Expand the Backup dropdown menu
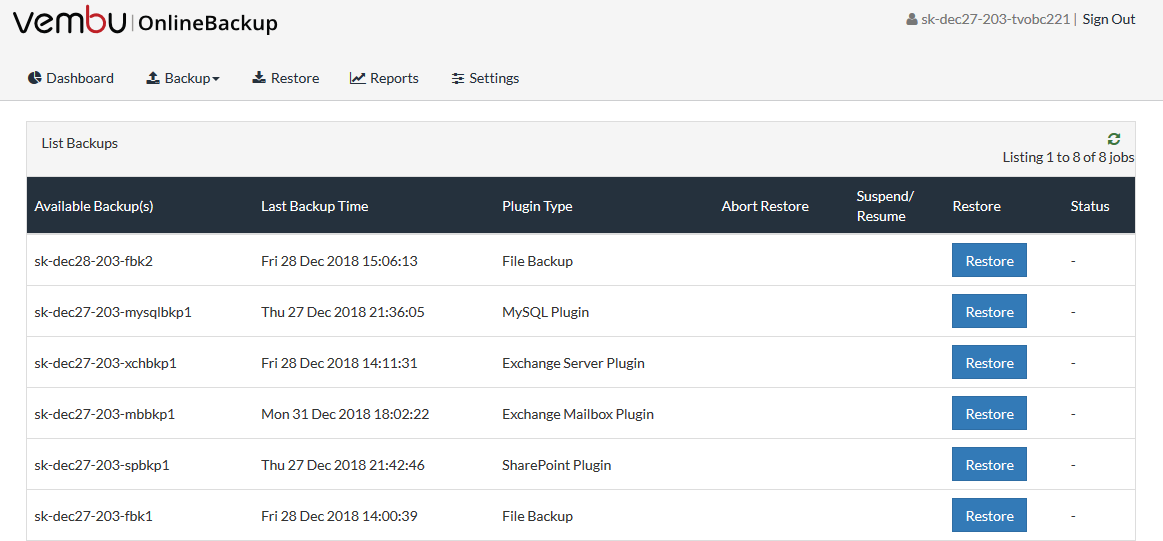Viewport: 1163px width, 541px height. click(x=183, y=78)
